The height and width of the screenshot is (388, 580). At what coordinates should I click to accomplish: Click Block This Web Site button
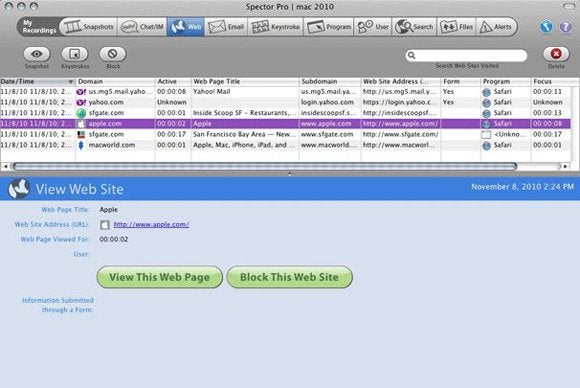click(289, 277)
